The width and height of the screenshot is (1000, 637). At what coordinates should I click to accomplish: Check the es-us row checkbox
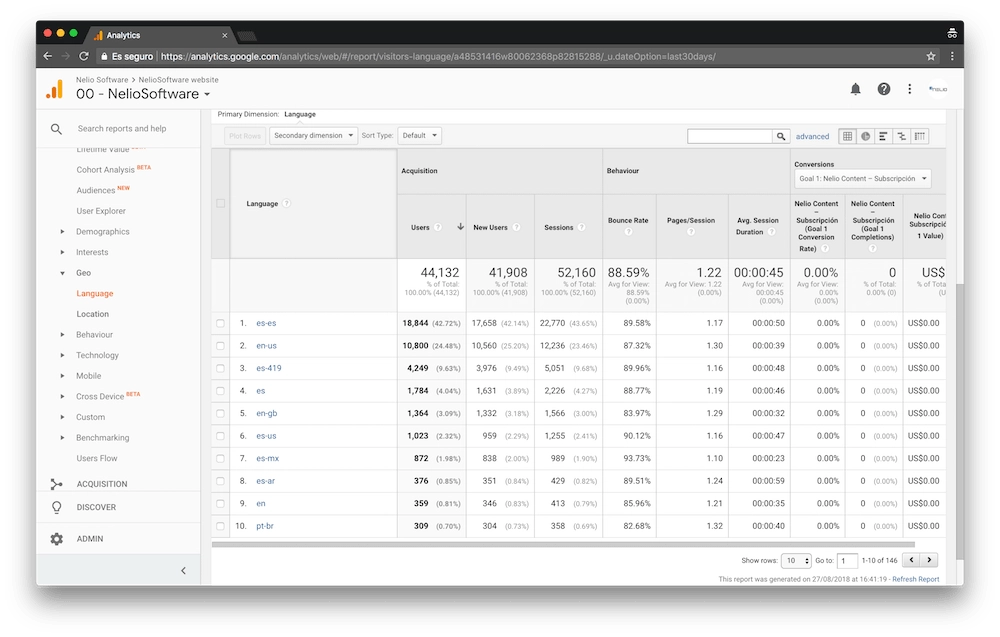tap(221, 436)
